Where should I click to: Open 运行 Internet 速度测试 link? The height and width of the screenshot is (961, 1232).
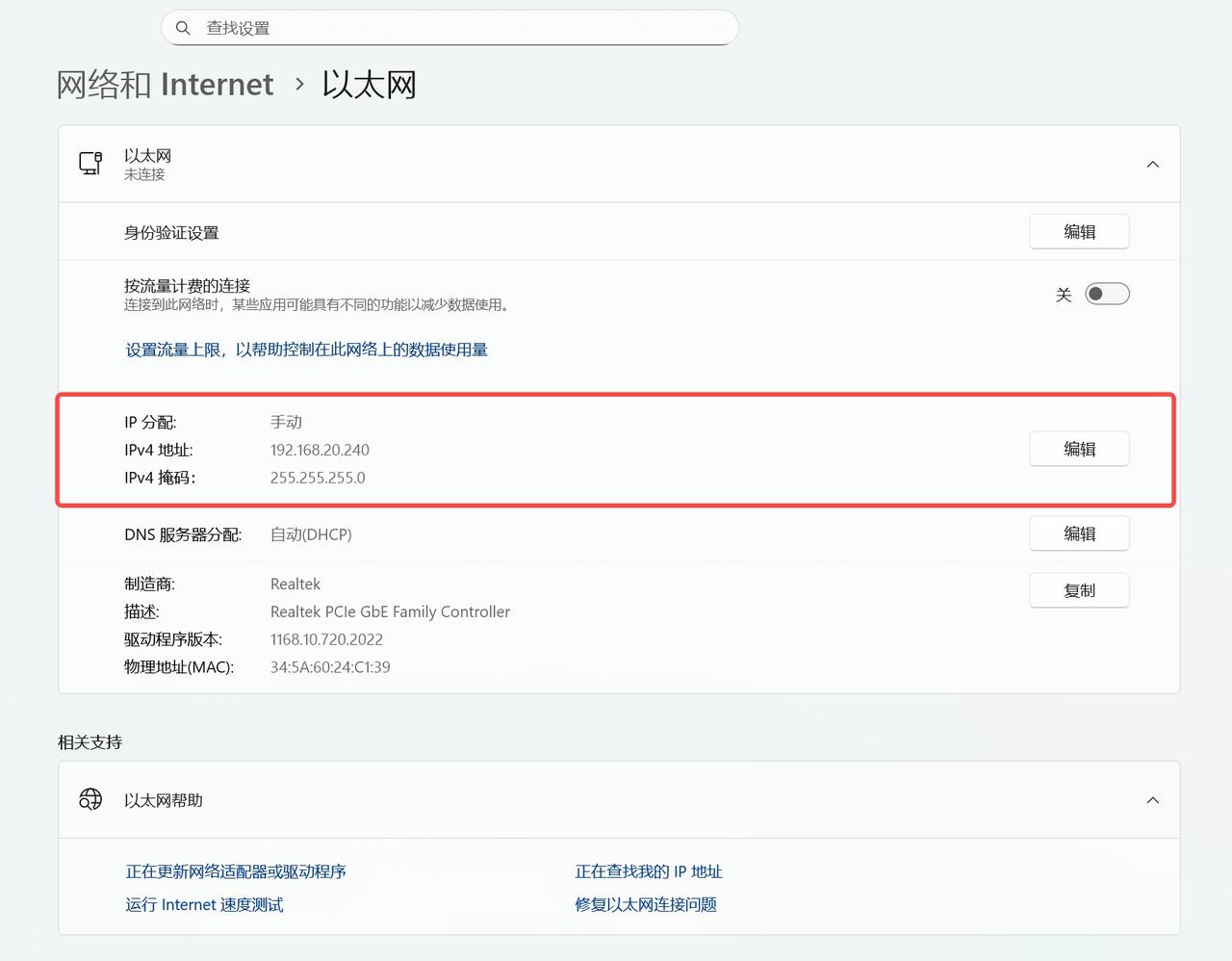[x=204, y=904]
